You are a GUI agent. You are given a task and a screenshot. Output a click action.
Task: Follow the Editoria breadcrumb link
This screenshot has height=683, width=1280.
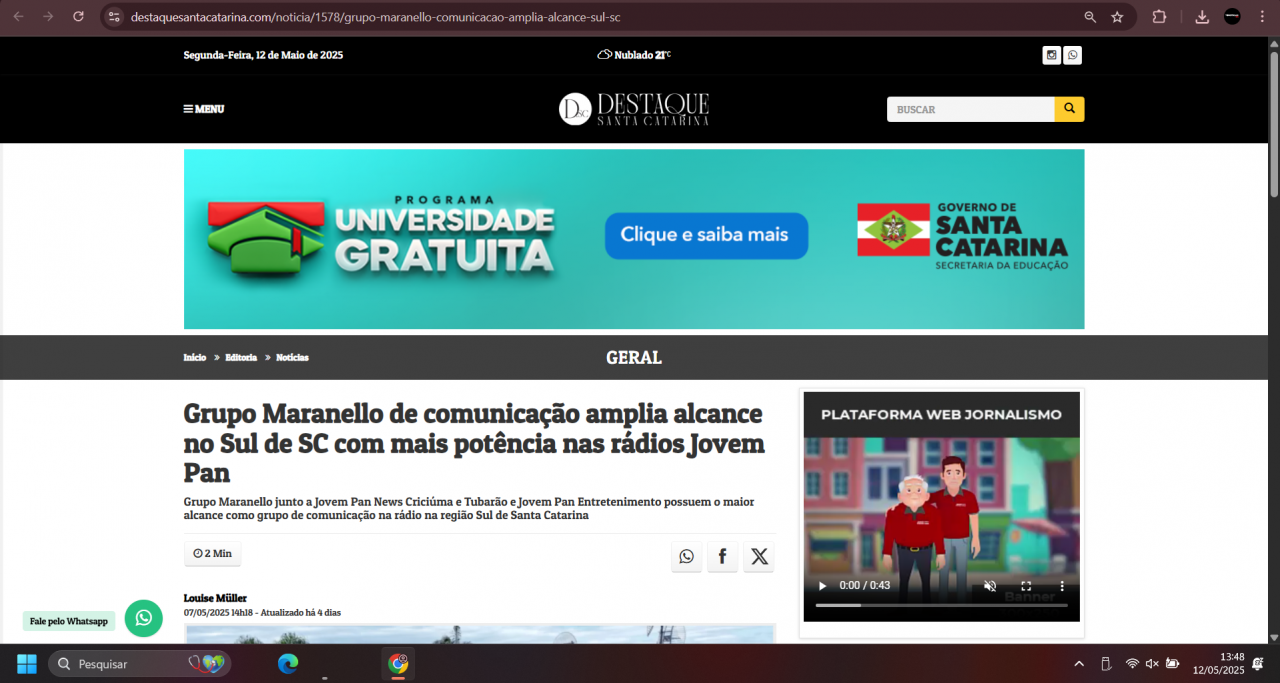[241, 358]
